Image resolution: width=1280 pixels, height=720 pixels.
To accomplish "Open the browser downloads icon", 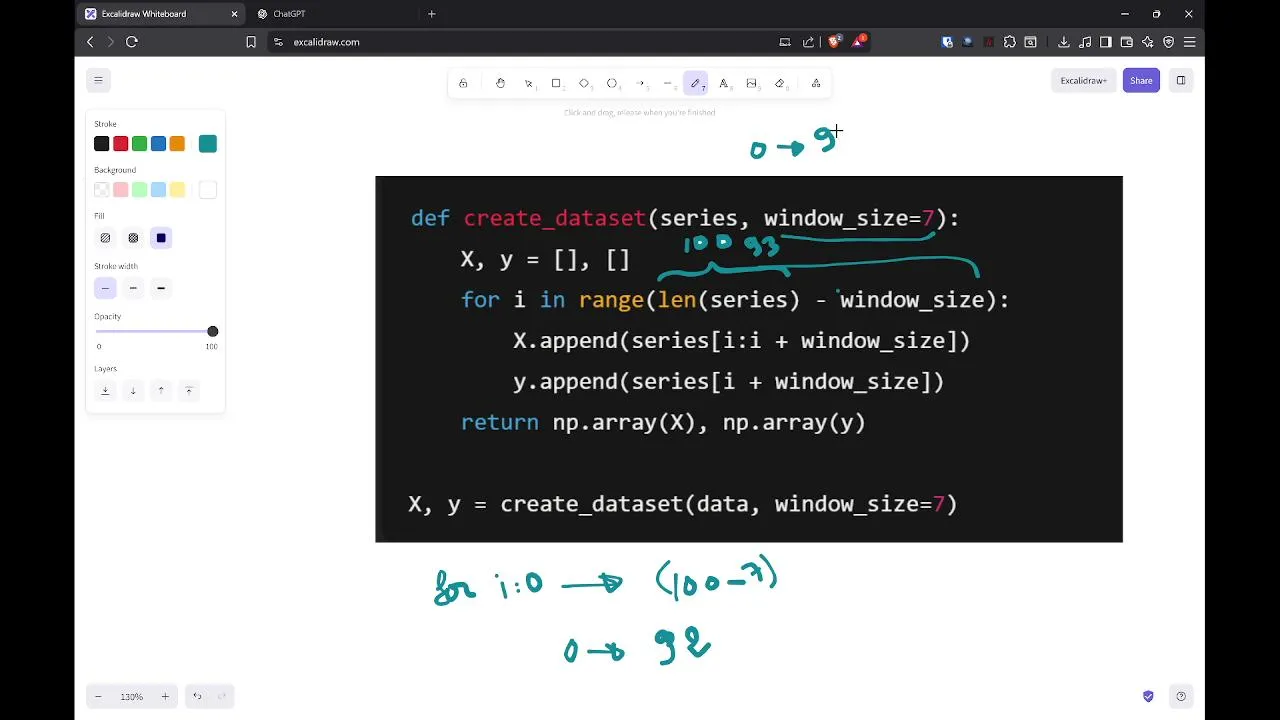I will [1064, 42].
